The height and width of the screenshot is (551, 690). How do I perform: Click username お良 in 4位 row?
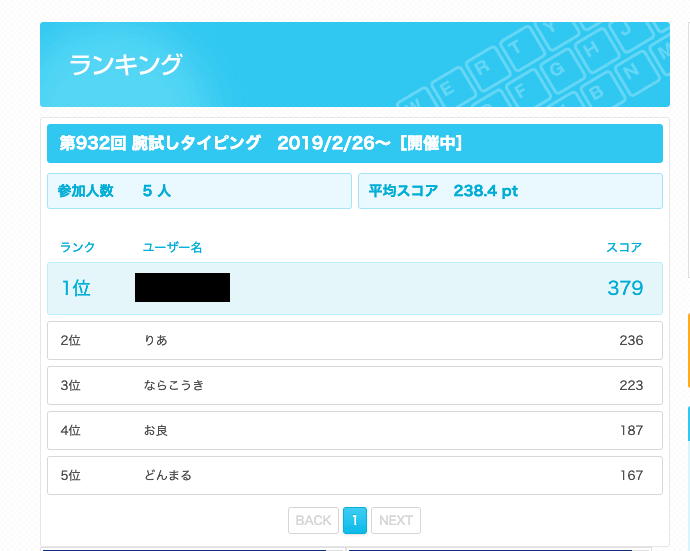(x=156, y=430)
